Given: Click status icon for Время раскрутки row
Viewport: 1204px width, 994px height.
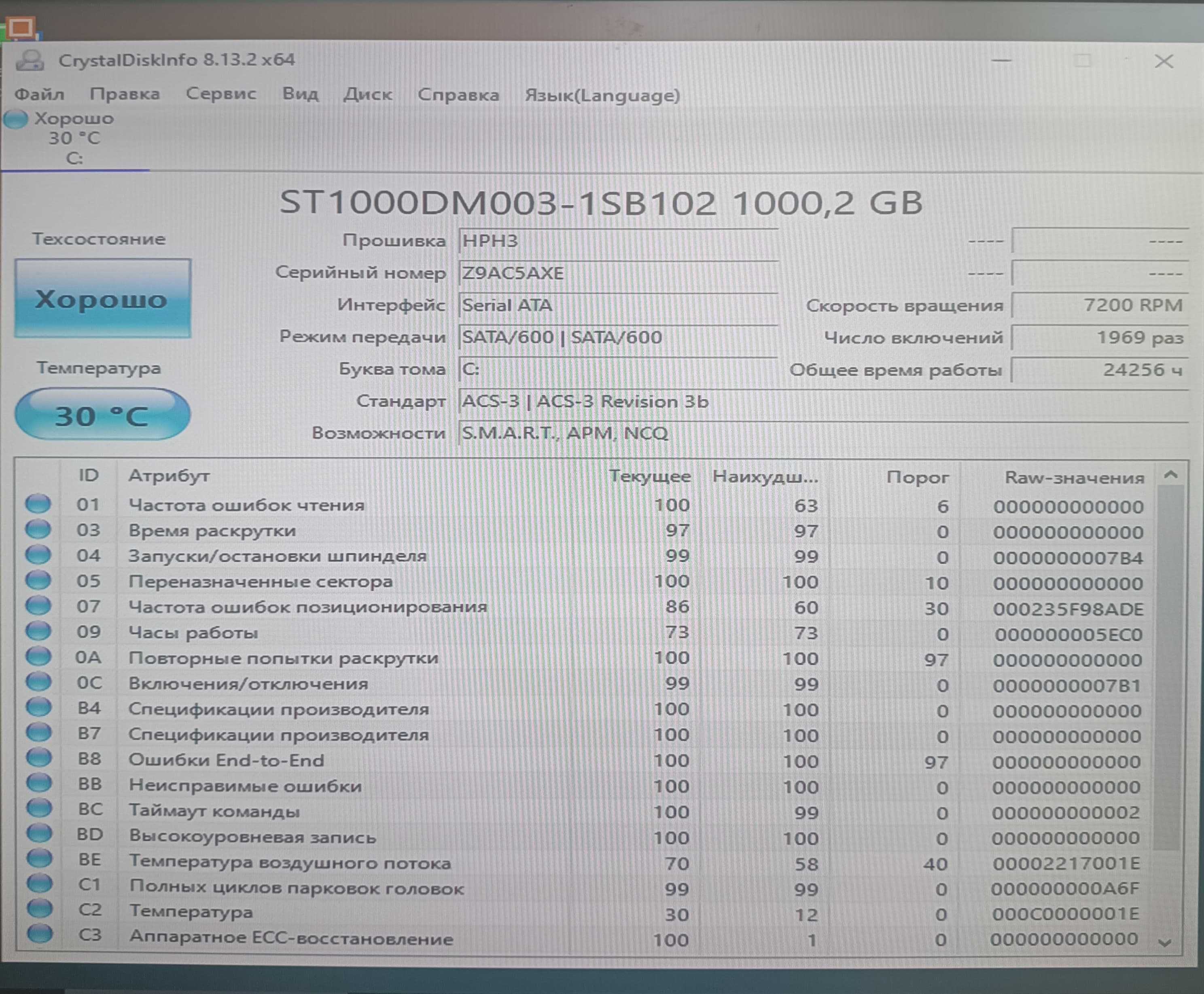Looking at the screenshot, I should tap(38, 529).
